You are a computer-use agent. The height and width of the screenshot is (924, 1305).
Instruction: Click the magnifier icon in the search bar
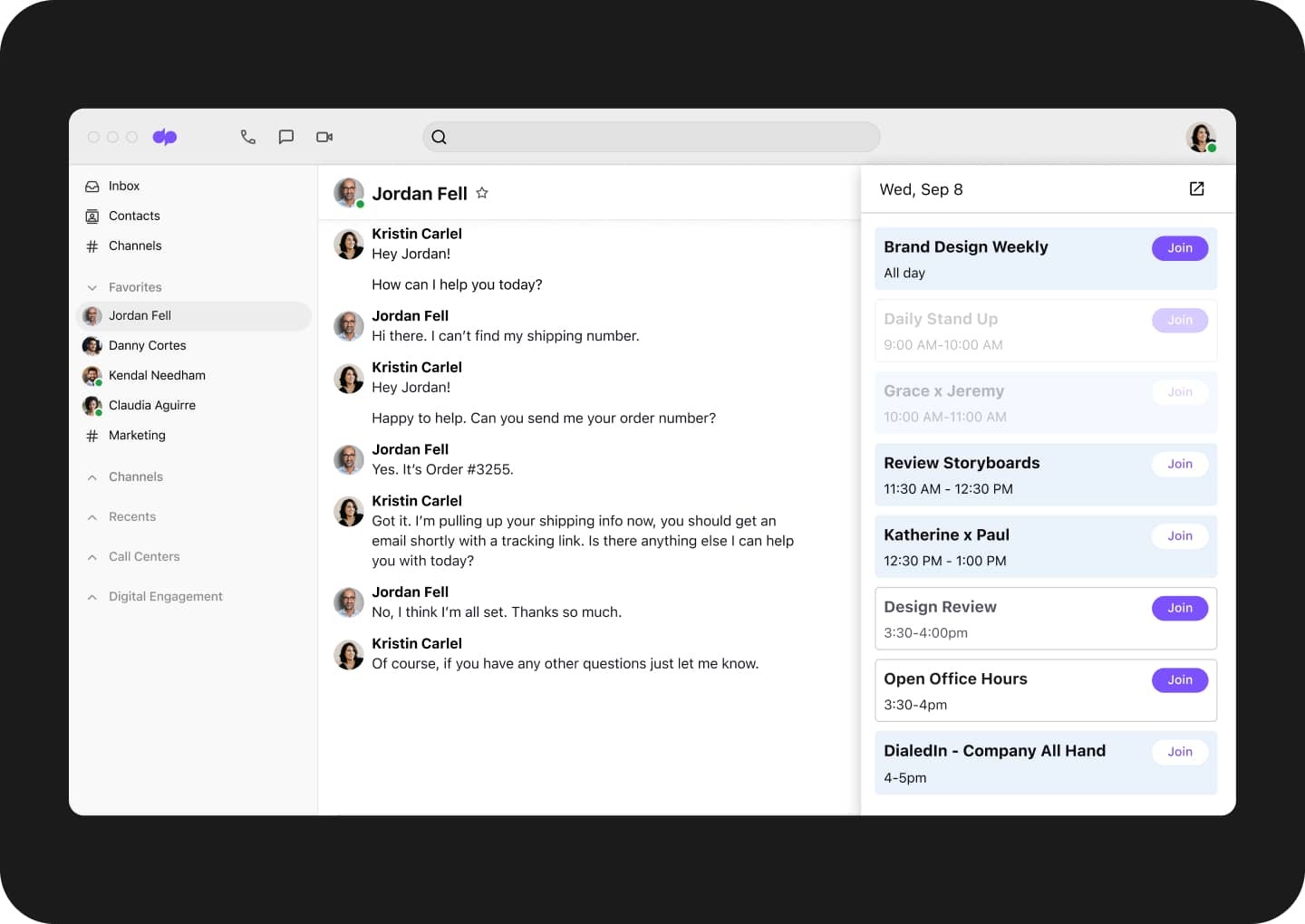point(439,137)
